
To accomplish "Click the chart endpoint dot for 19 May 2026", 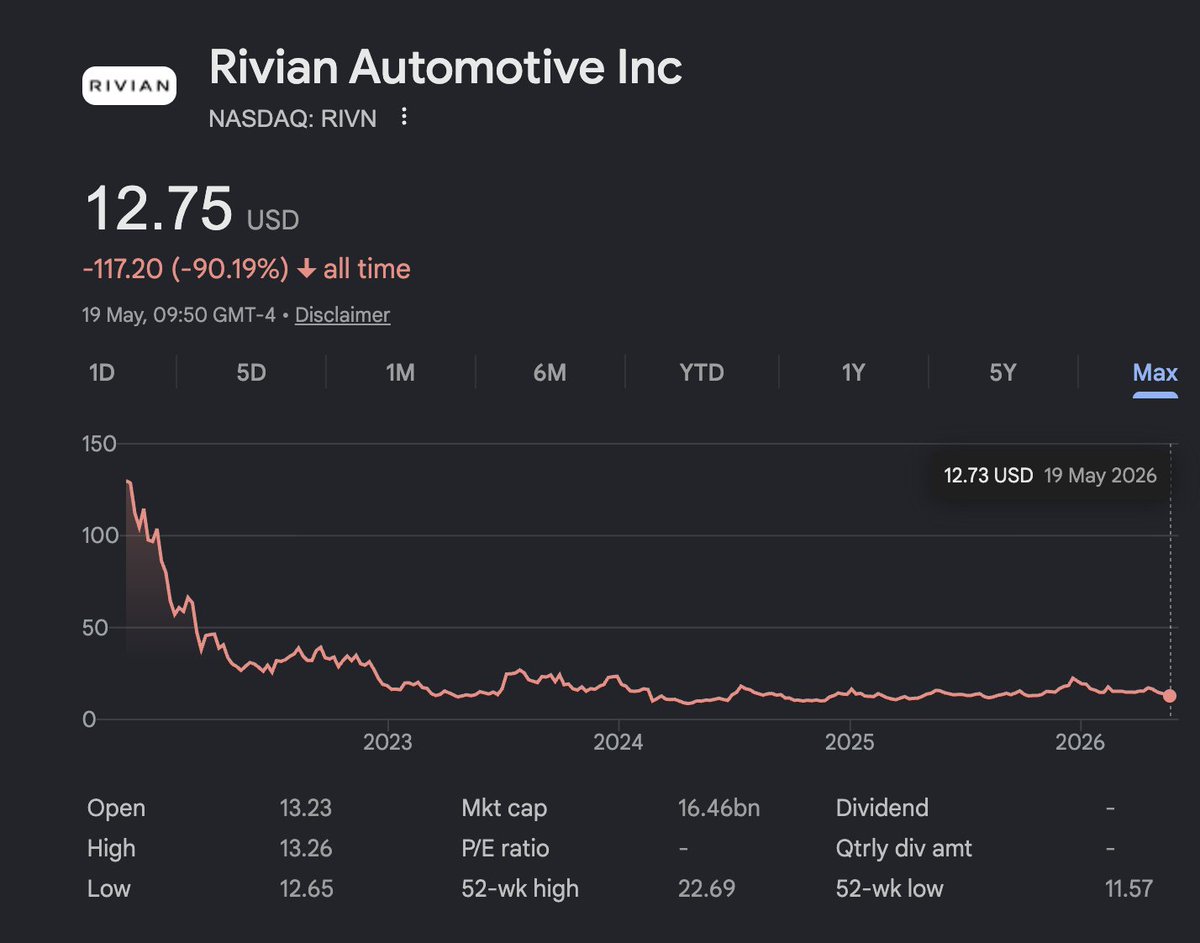I will (x=1170, y=696).
